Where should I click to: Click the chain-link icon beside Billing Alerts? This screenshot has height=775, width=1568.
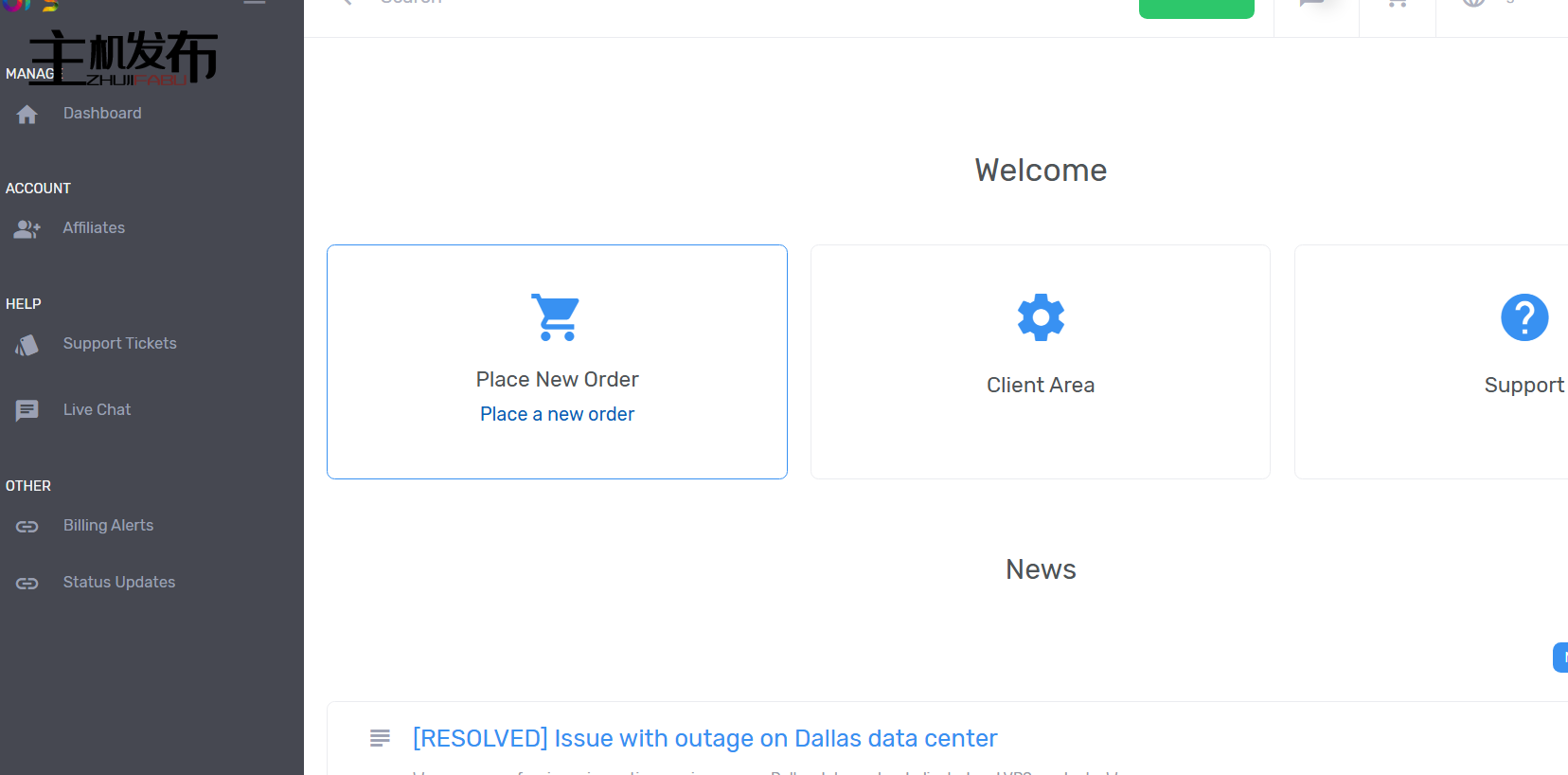pyautogui.click(x=27, y=527)
